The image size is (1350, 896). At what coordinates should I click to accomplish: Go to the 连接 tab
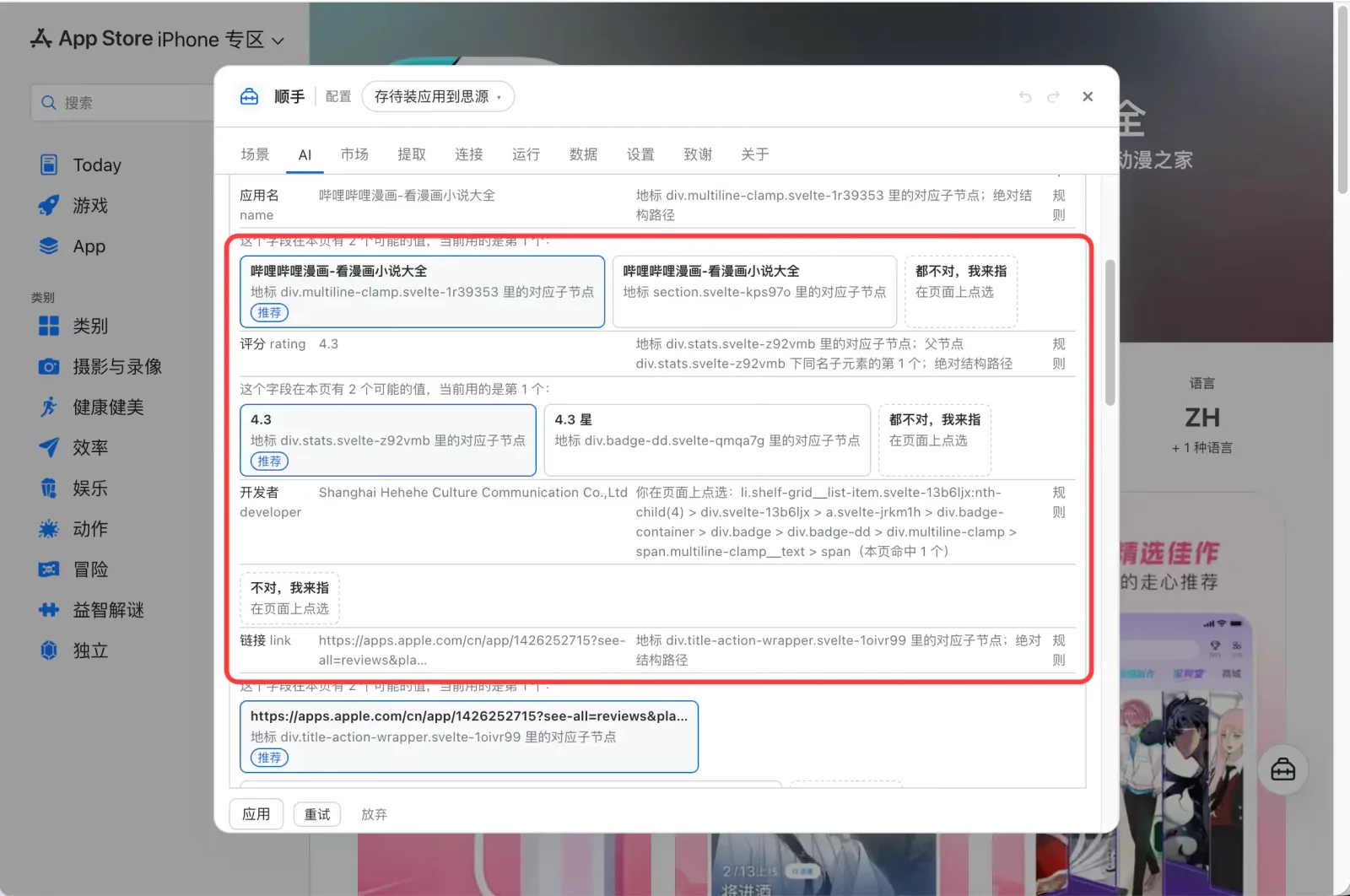tap(469, 154)
